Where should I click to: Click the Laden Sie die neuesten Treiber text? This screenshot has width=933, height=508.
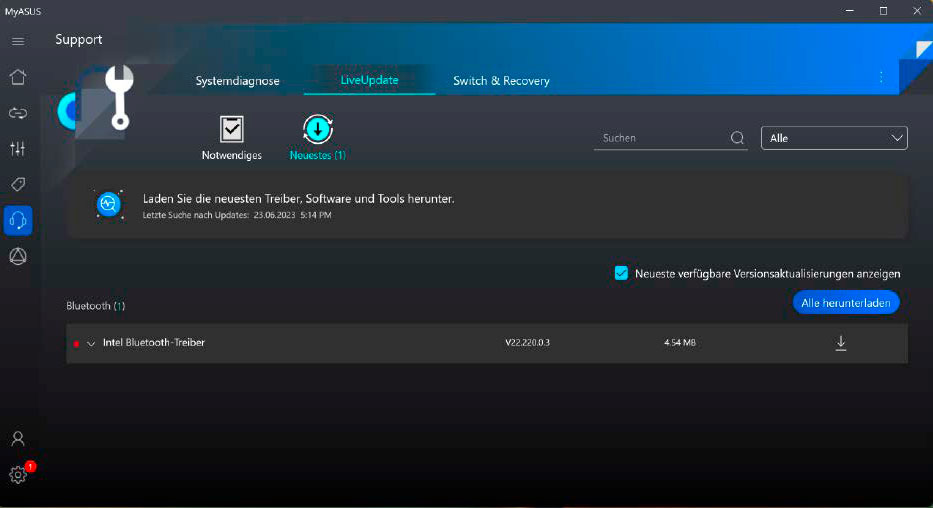(298, 199)
